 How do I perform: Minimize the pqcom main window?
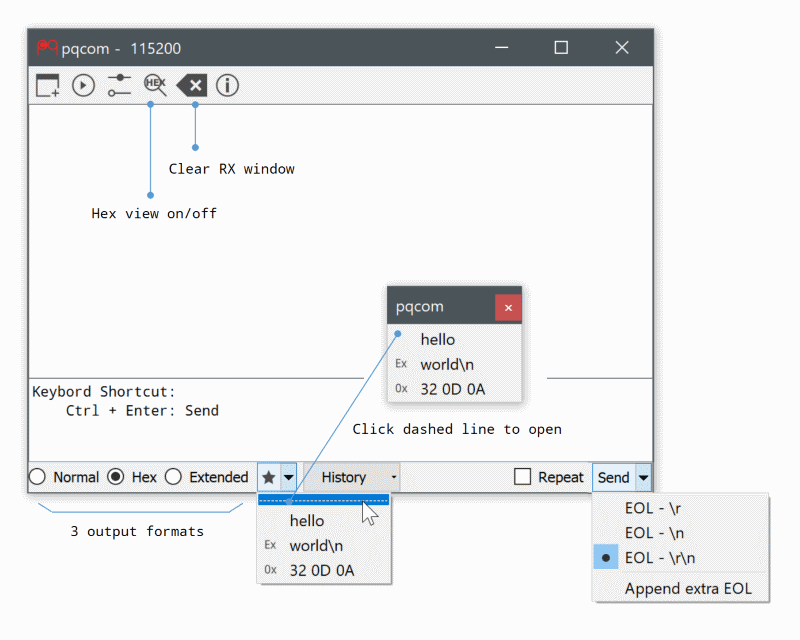pos(502,47)
